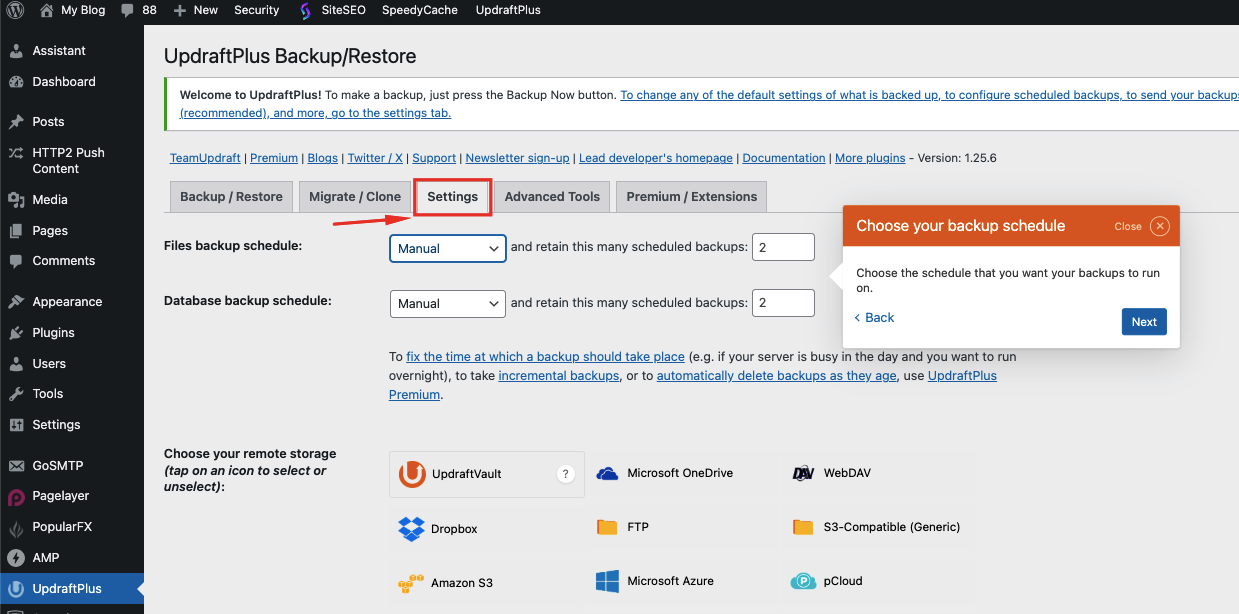This screenshot has height=614, width=1239.
Task: Open the Blogs link
Action: 323,158
